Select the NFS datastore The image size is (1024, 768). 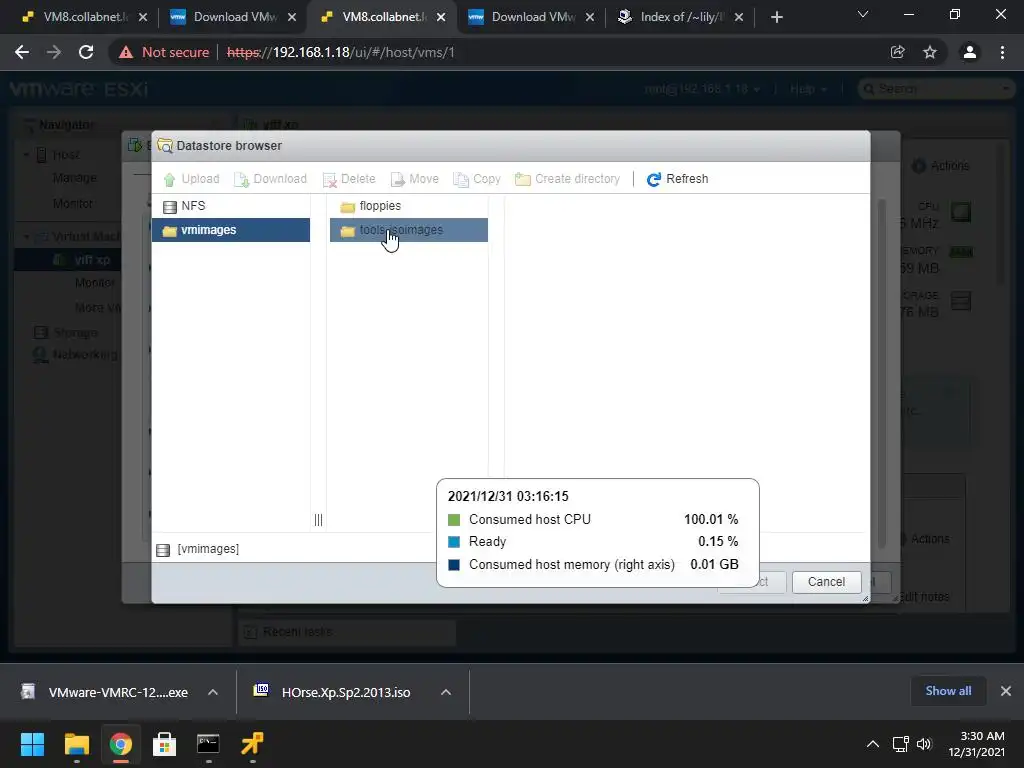tap(231, 206)
